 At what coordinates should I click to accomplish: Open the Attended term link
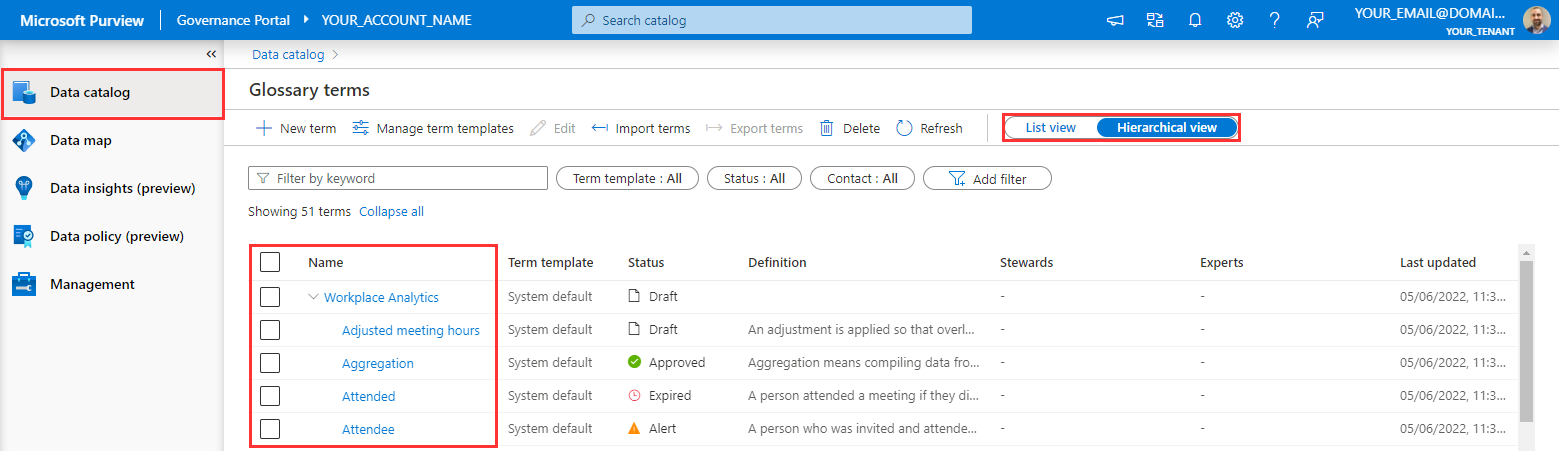click(369, 396)
